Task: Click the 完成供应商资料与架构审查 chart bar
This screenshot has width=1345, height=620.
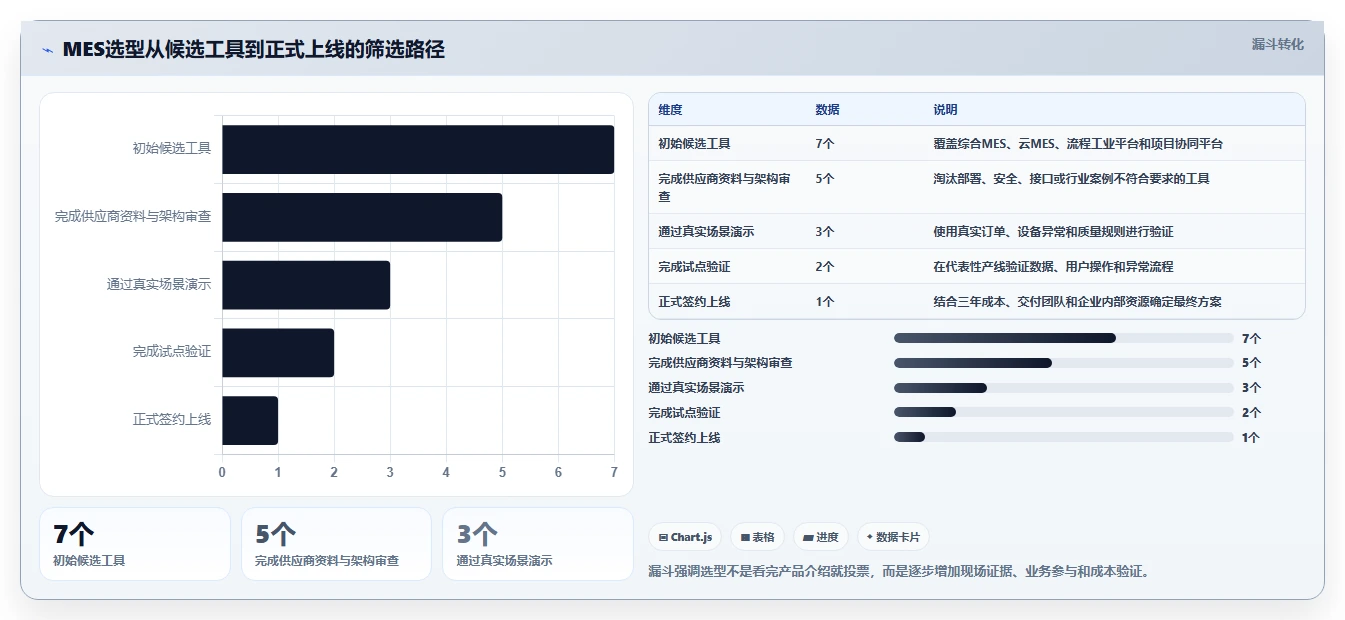Action: [x=362, y=217]
